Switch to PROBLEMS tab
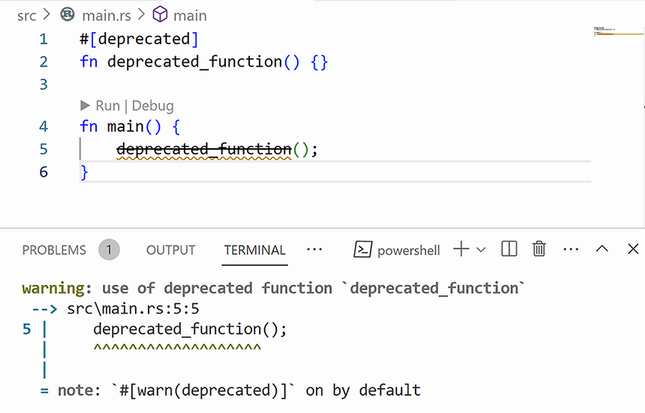 click(54, 250)
